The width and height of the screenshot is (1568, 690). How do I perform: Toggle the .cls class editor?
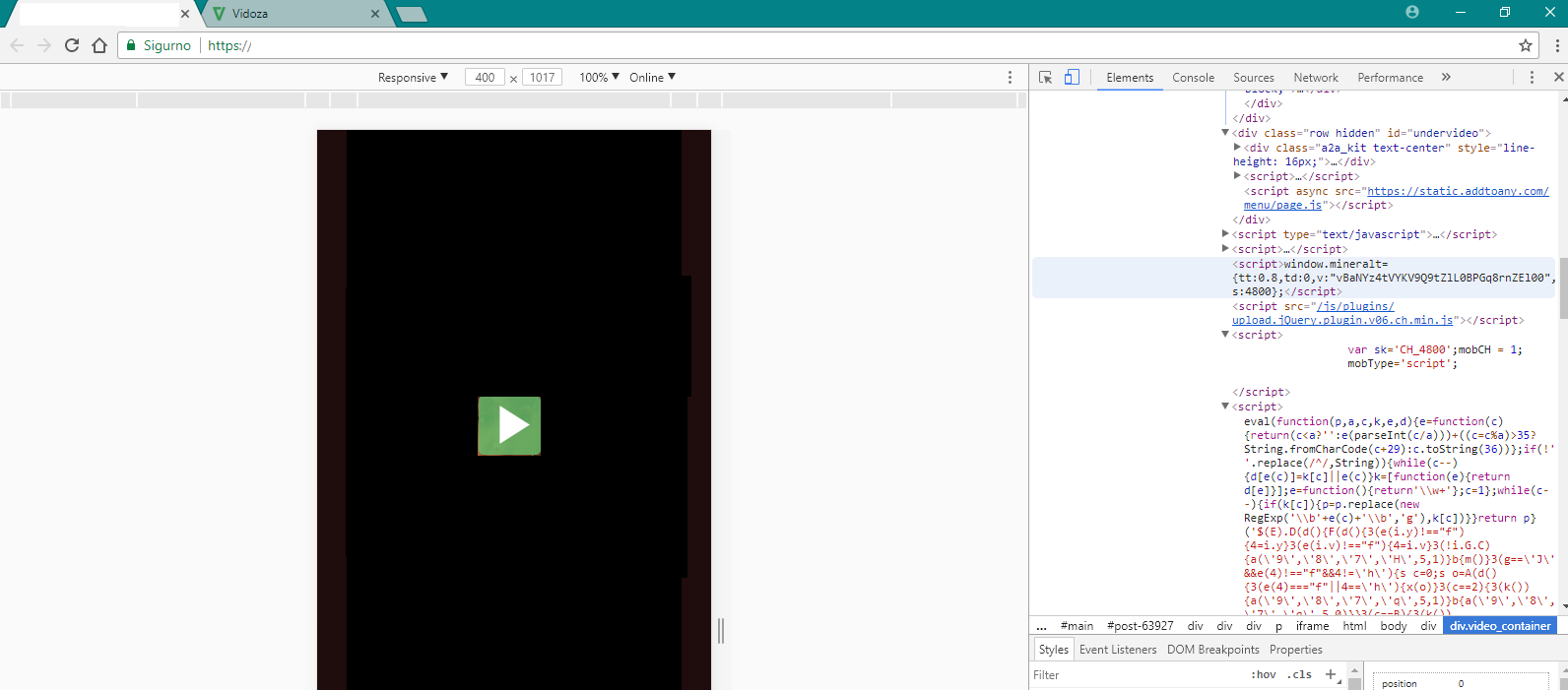click(1301, 674)
